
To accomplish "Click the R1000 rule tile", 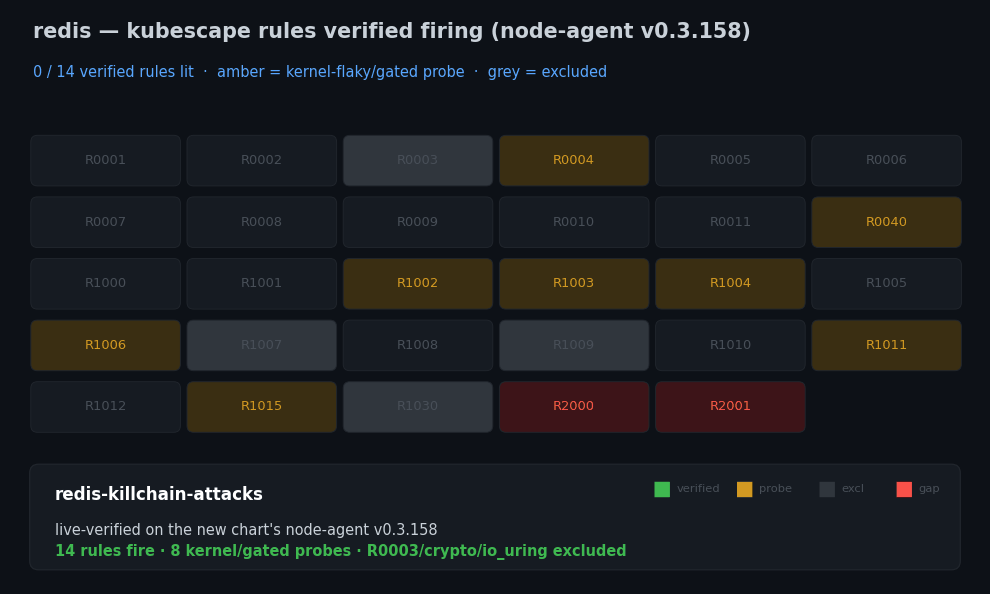I will coord(105,283).
